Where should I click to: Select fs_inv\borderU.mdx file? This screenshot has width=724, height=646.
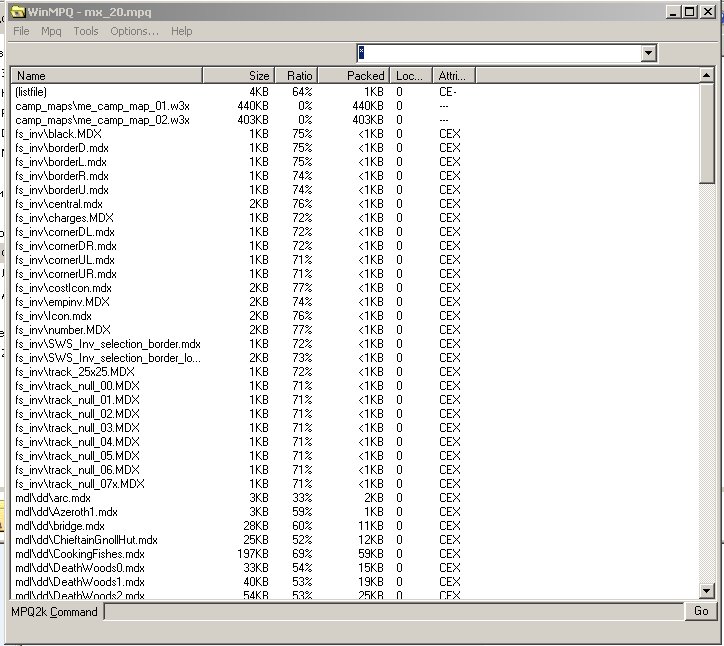62,190
